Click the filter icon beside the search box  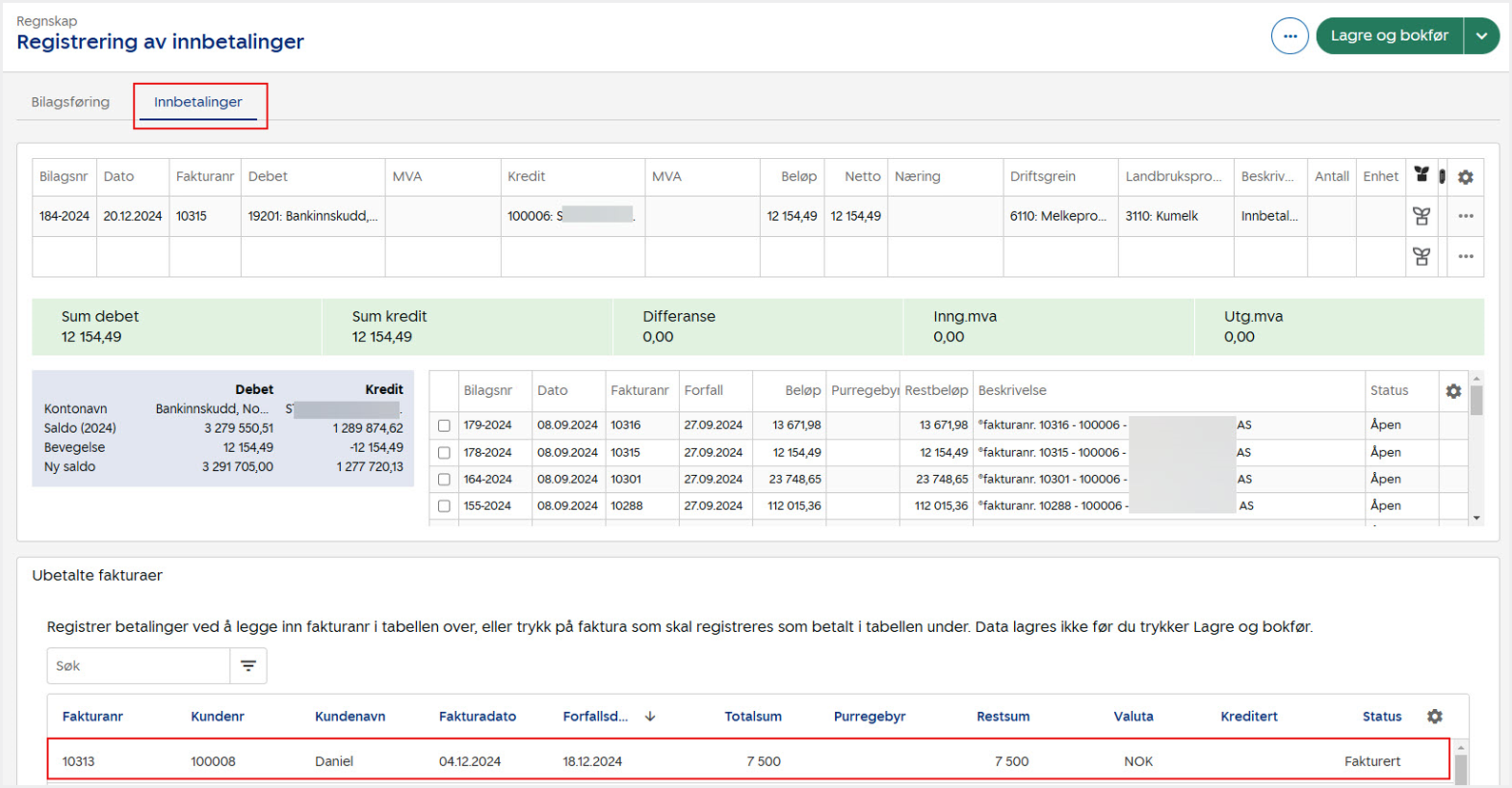[249, 666]
